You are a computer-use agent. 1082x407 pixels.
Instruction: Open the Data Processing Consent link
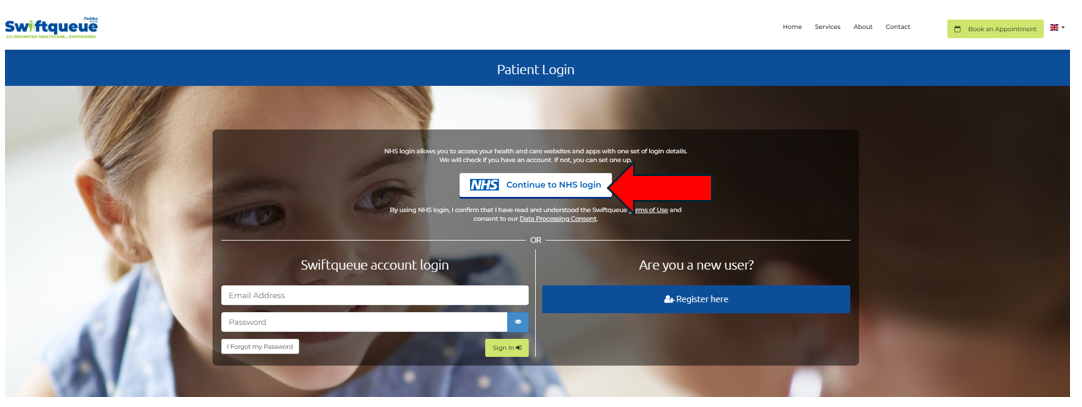(x=558, y=219)
